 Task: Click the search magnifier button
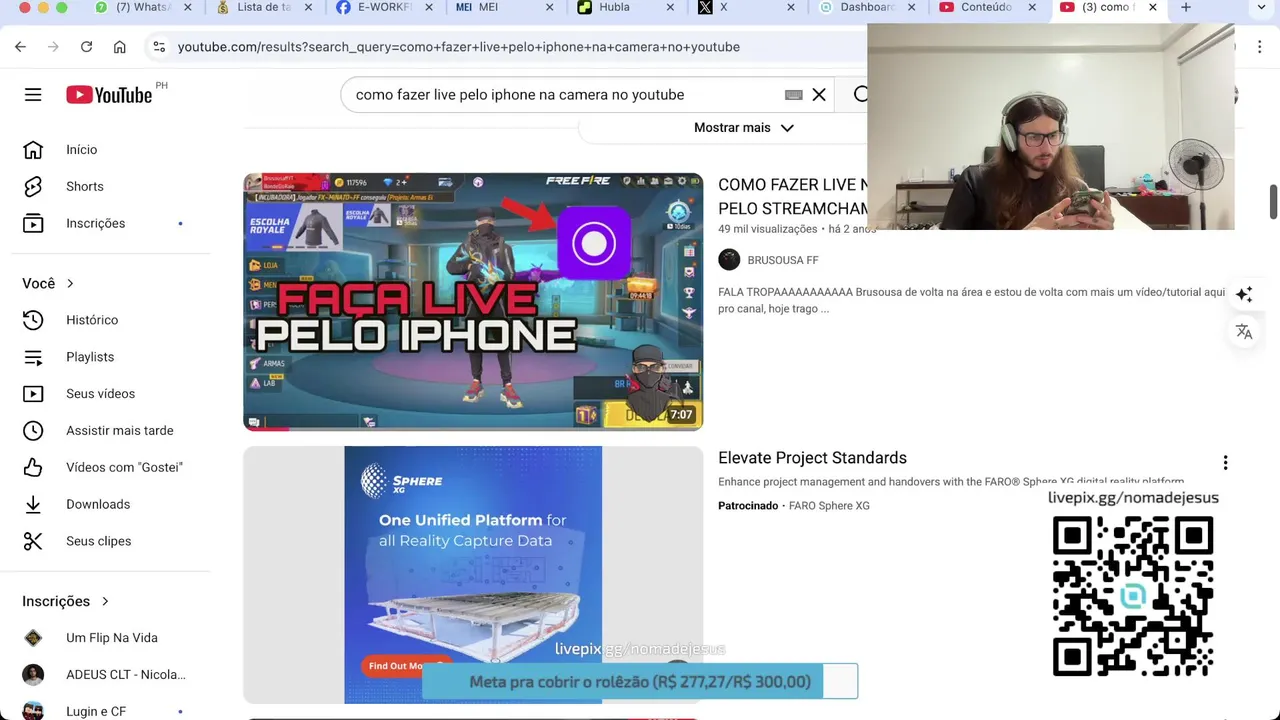click(860, 95)
